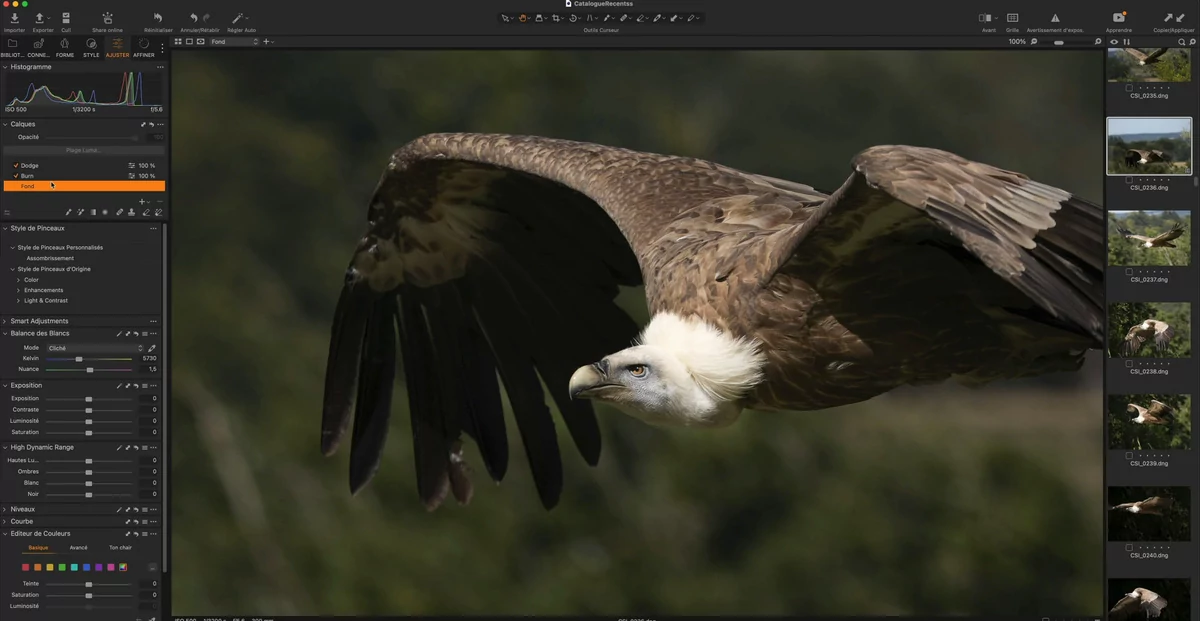This screenshot has height=621, width=1200.
Task: Tick the checkbox under CSI_0238.dng
Action: (1129, 363)
